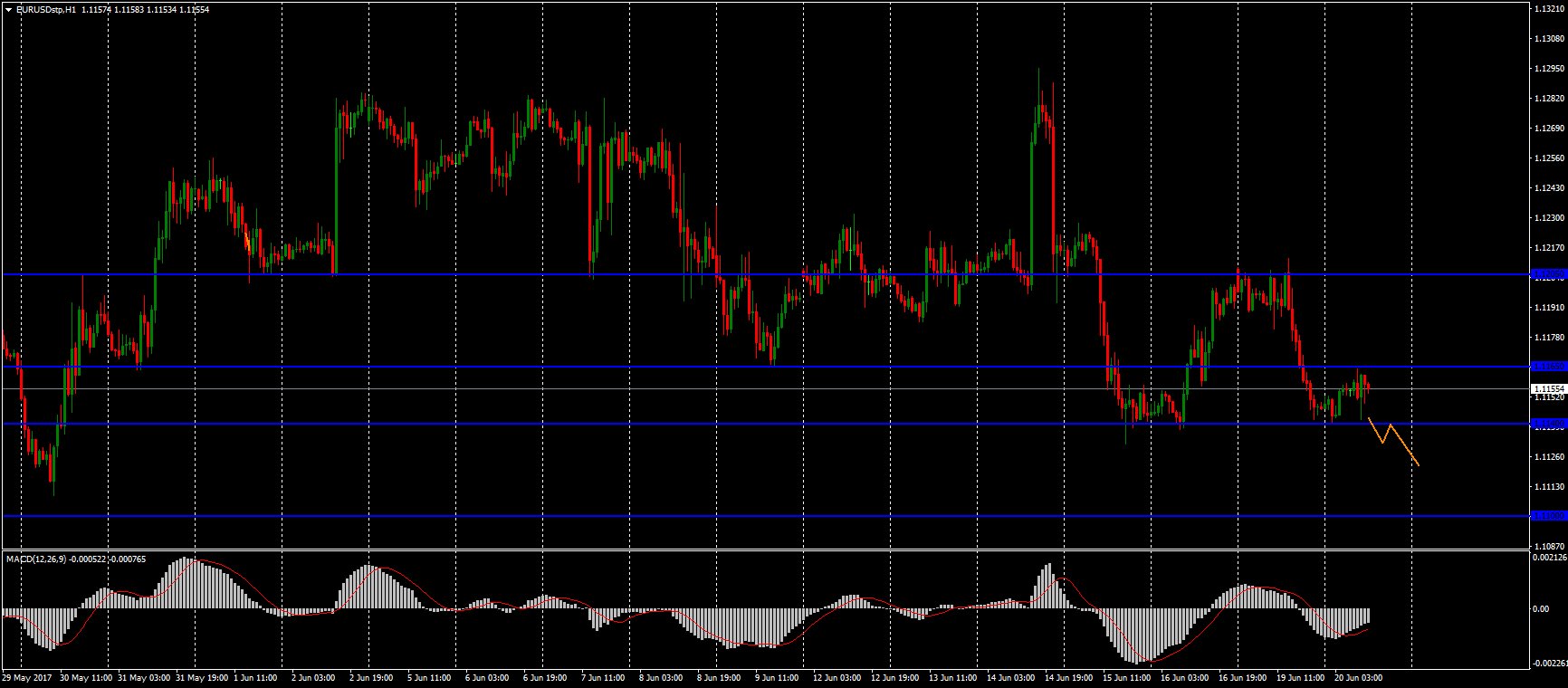Click the current price tag 1.11554
Viewport: 1568px width, 688px height.
[x=1547, y=388]
